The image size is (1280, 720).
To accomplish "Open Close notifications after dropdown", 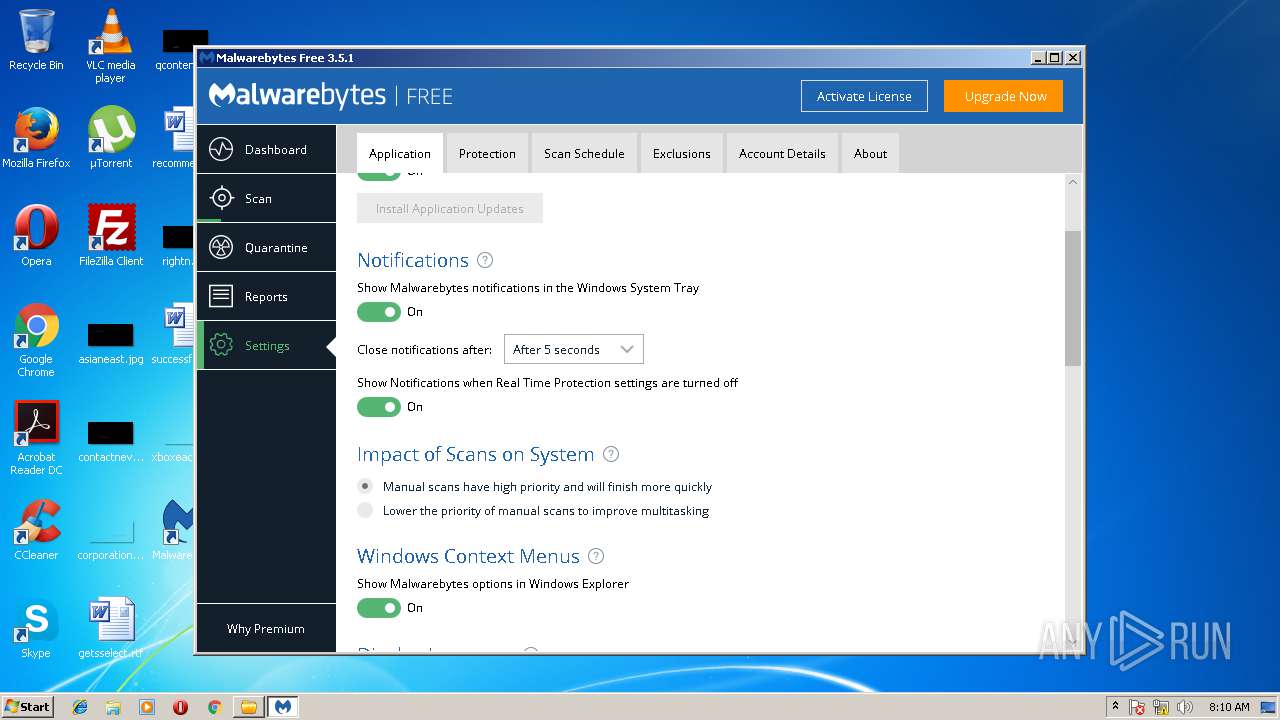I will [x=574, y=349].
